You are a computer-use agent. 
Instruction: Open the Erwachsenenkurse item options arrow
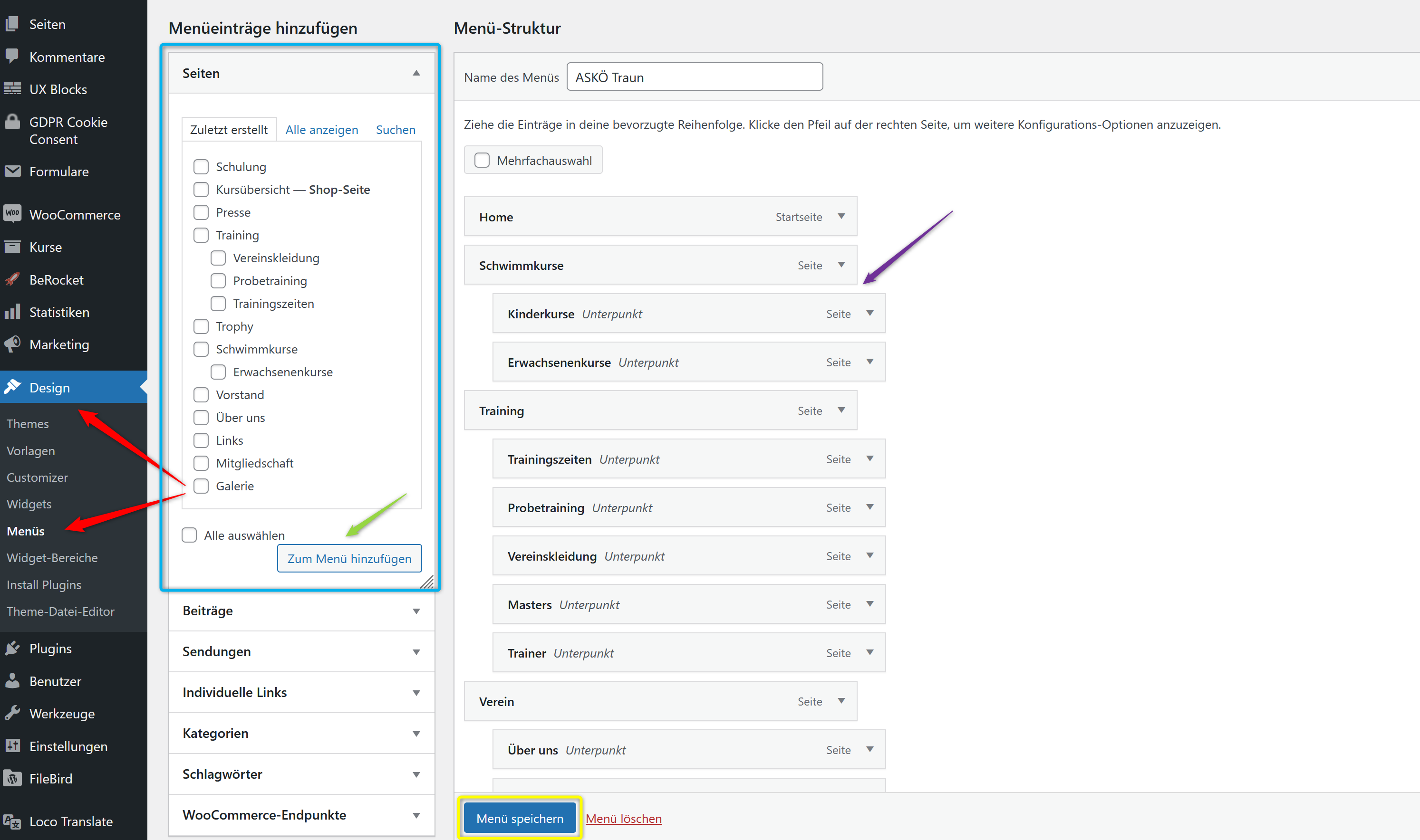click(869, 362)
